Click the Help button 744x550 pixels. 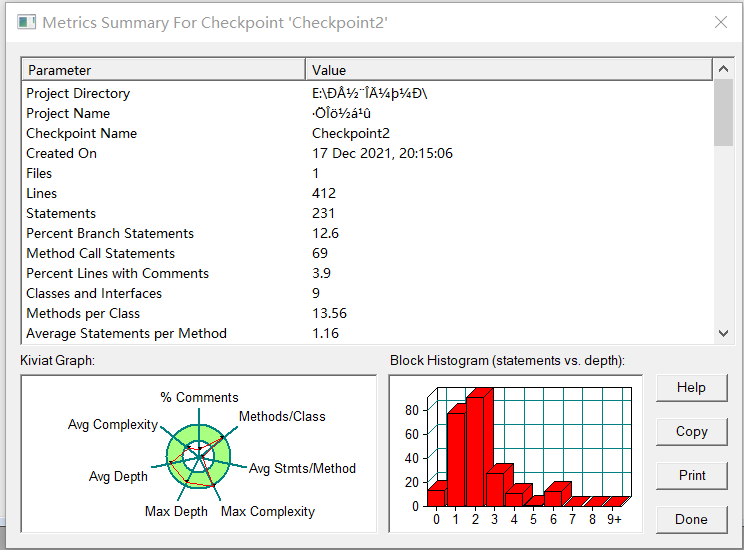[691, 388]
